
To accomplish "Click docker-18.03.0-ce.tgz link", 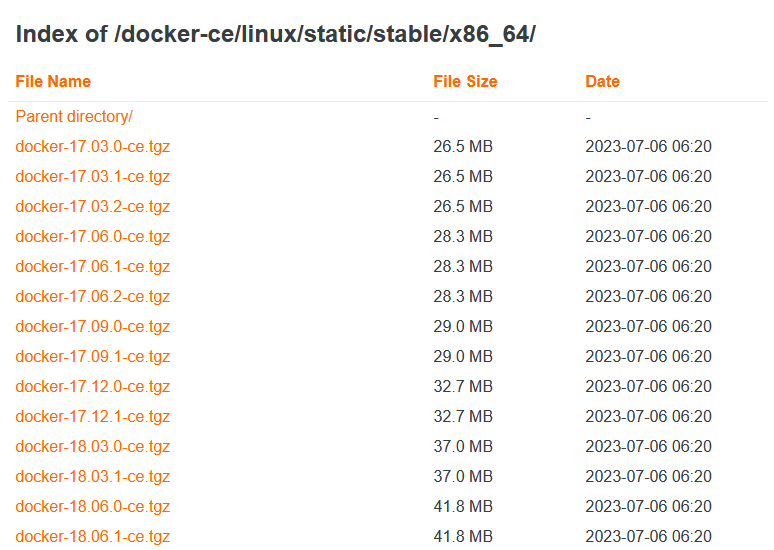I will point(93,446).
